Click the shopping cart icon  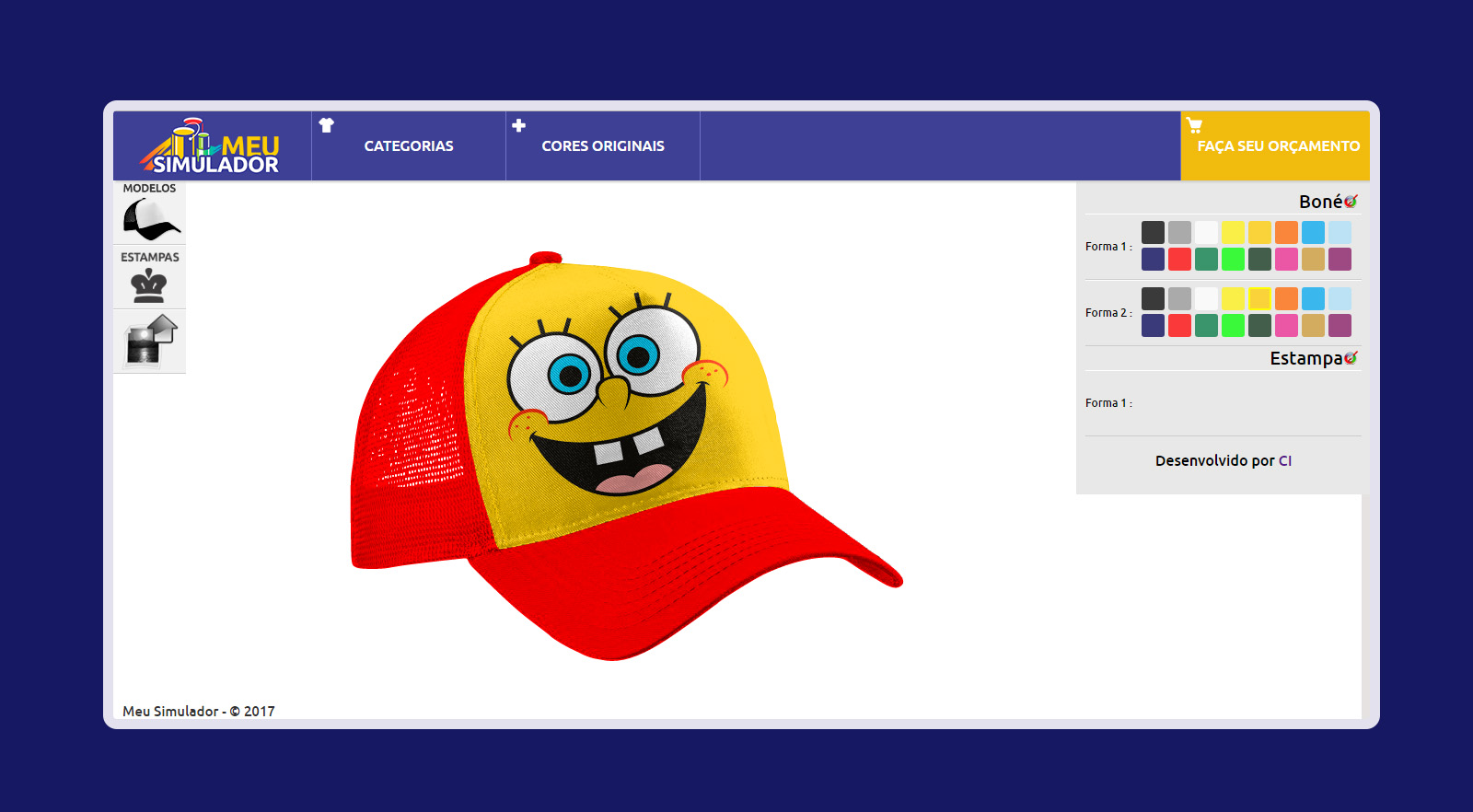point(1194,125)
